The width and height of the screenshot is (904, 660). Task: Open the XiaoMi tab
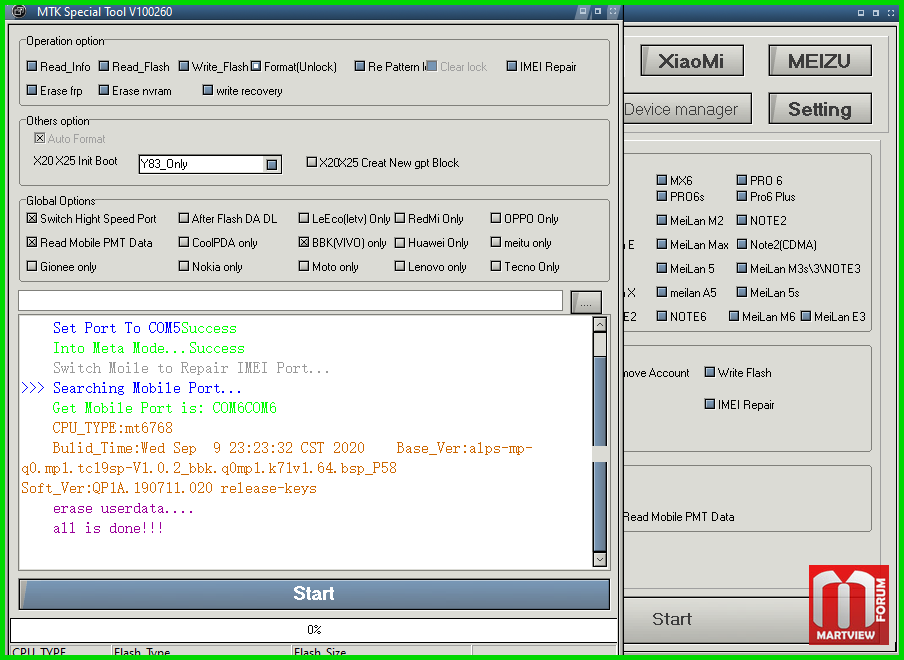(x=691, y=61)
